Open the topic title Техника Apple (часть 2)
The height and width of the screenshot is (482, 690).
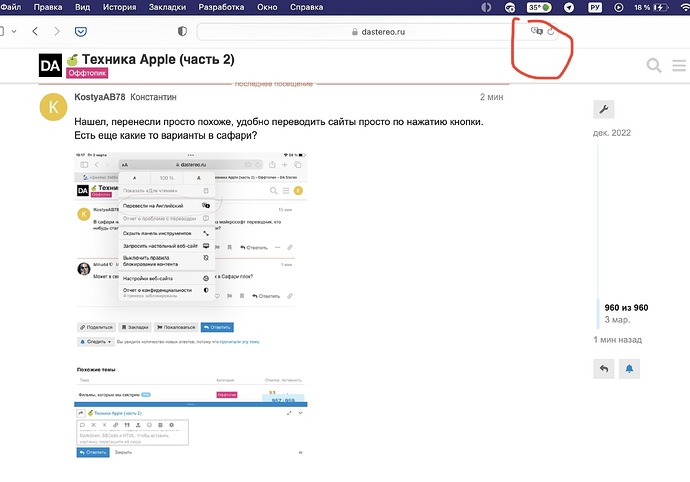(158, 59)
